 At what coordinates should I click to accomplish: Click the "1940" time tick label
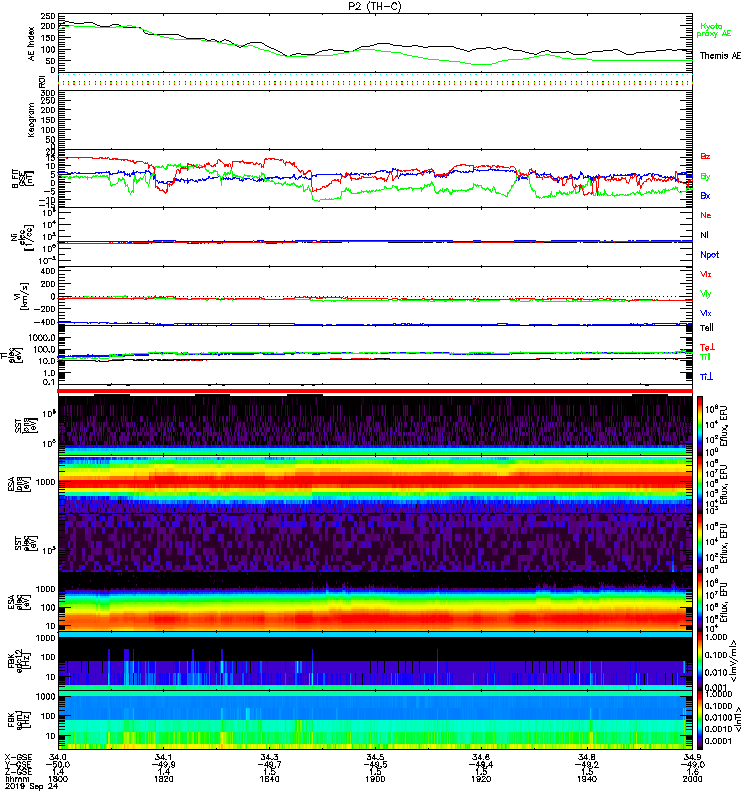[x=587, y=779]
